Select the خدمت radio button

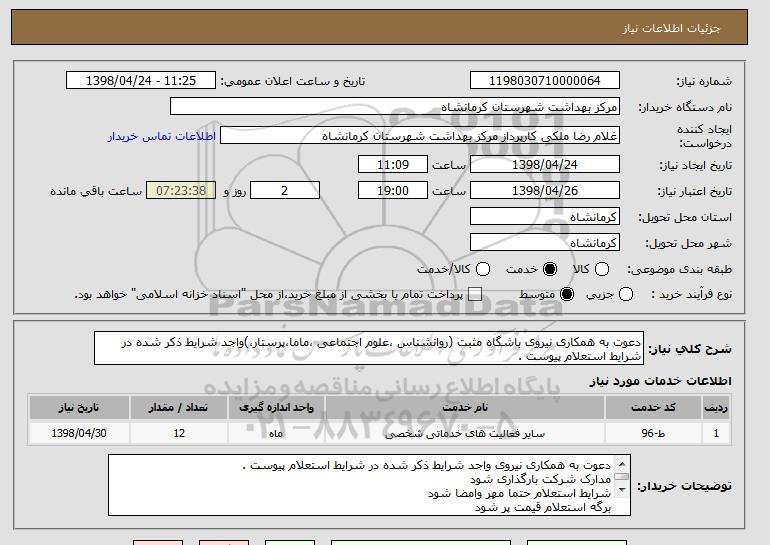coord(550,269)
